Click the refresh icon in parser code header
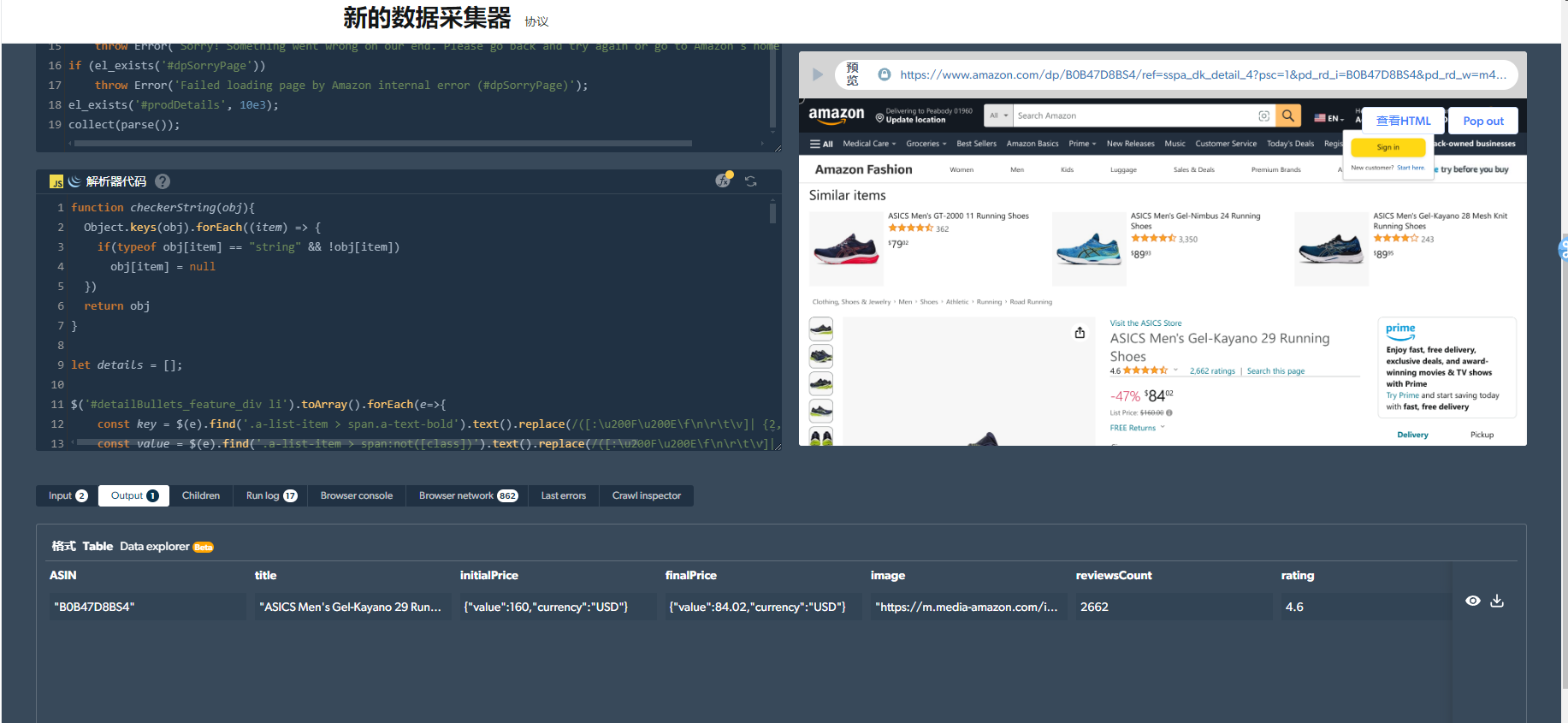The image size is (1568, 723). (x=750, y=181)
